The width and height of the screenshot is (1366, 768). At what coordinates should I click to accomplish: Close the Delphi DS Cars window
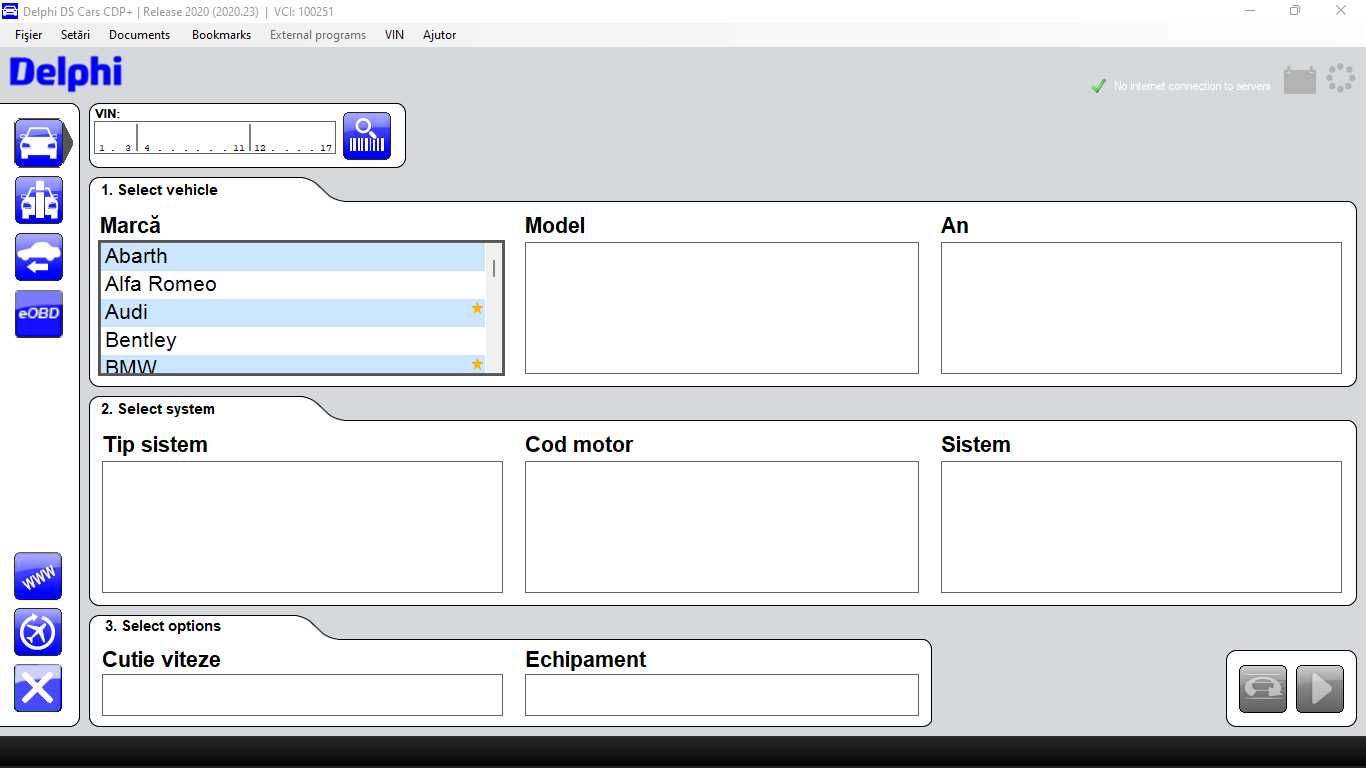[1341, 11]
